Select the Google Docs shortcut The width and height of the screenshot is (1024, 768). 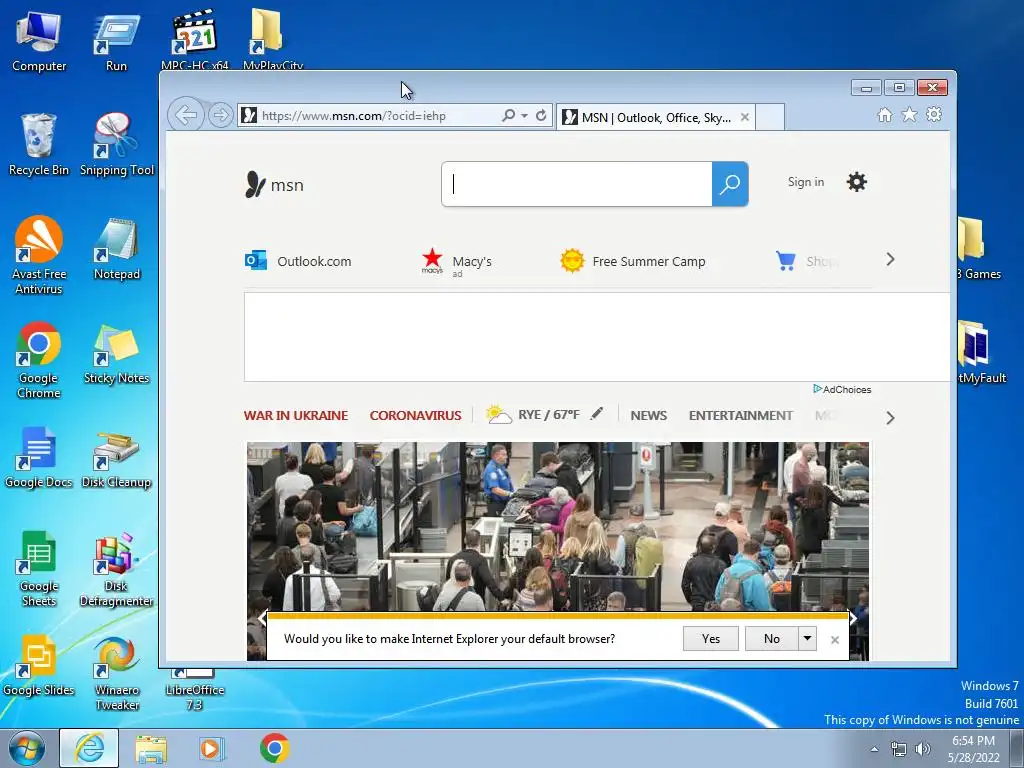point(39,457)
